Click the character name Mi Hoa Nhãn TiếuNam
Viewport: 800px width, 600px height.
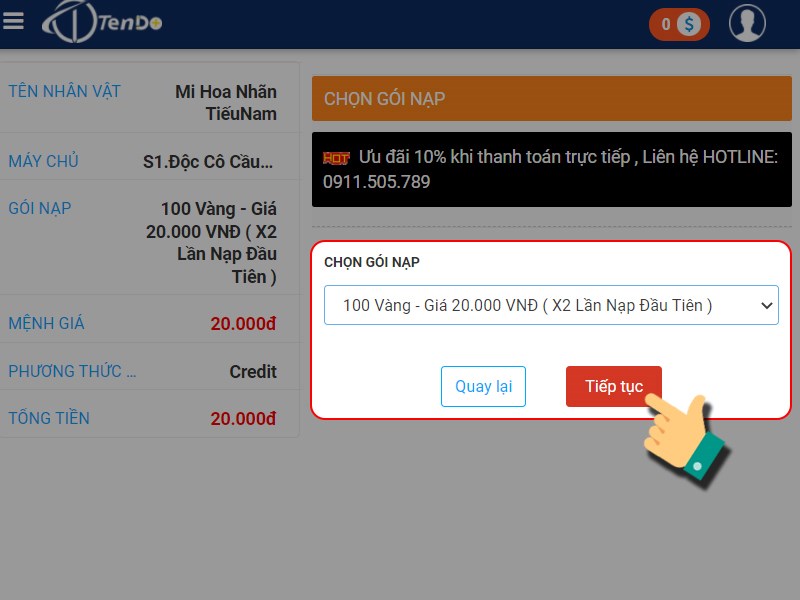pos(226,103)
